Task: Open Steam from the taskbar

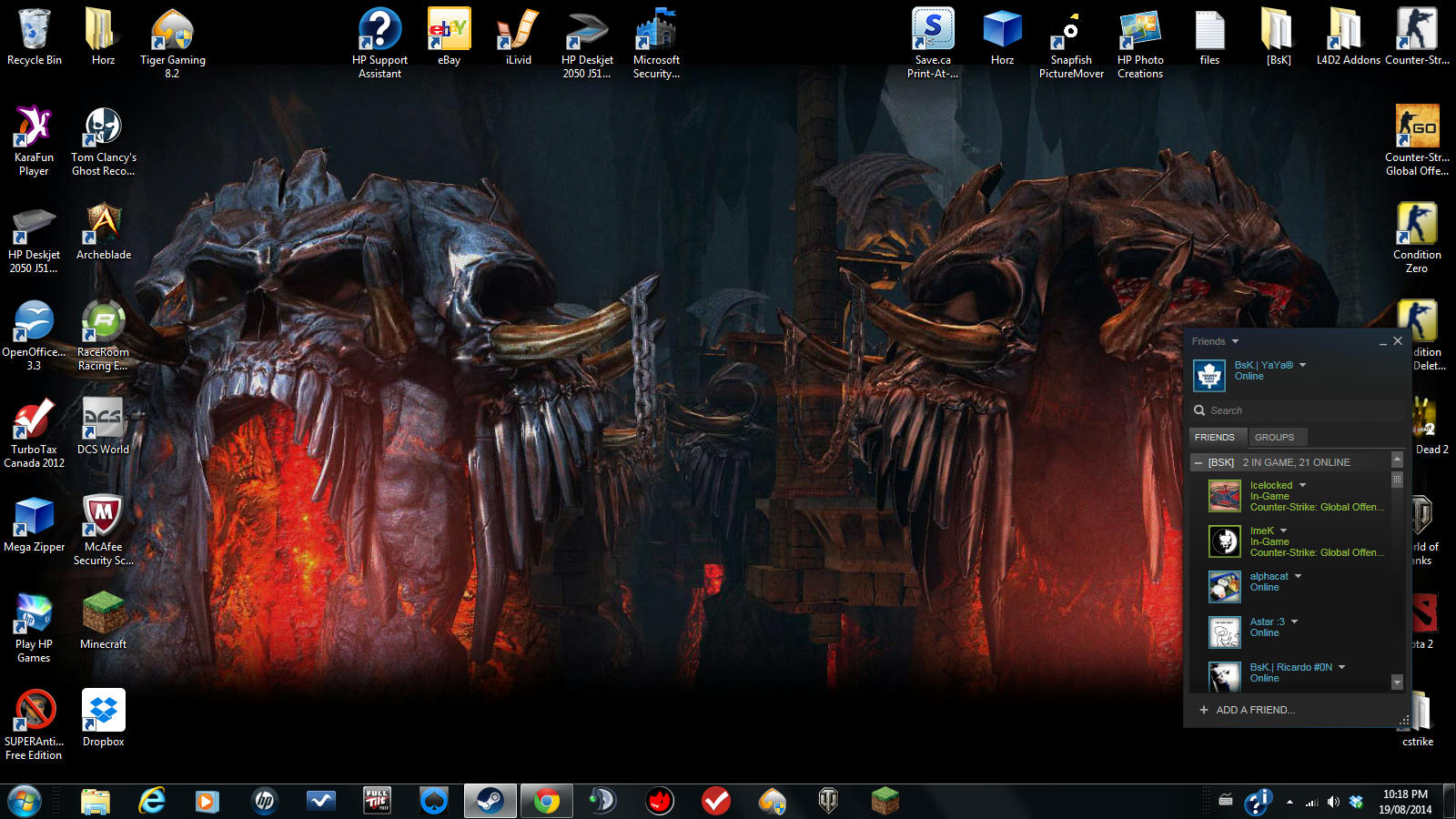Action: [x=490, y=801]
